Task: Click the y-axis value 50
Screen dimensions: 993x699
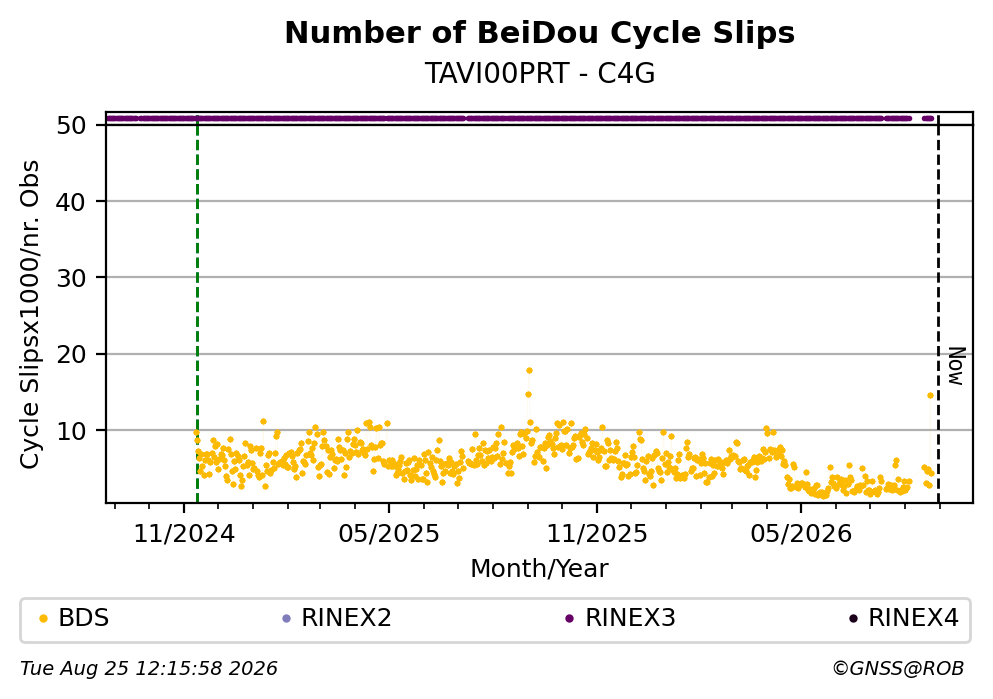Action: coord(71,125)
